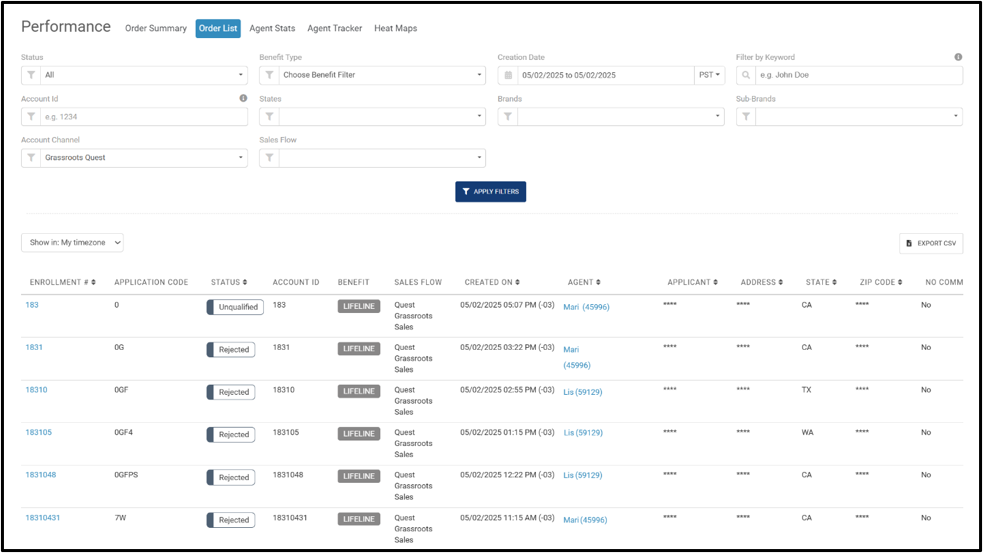Open enrollment link 18310431
This screenshot has height=553, width=983.
tap(43, 518)
